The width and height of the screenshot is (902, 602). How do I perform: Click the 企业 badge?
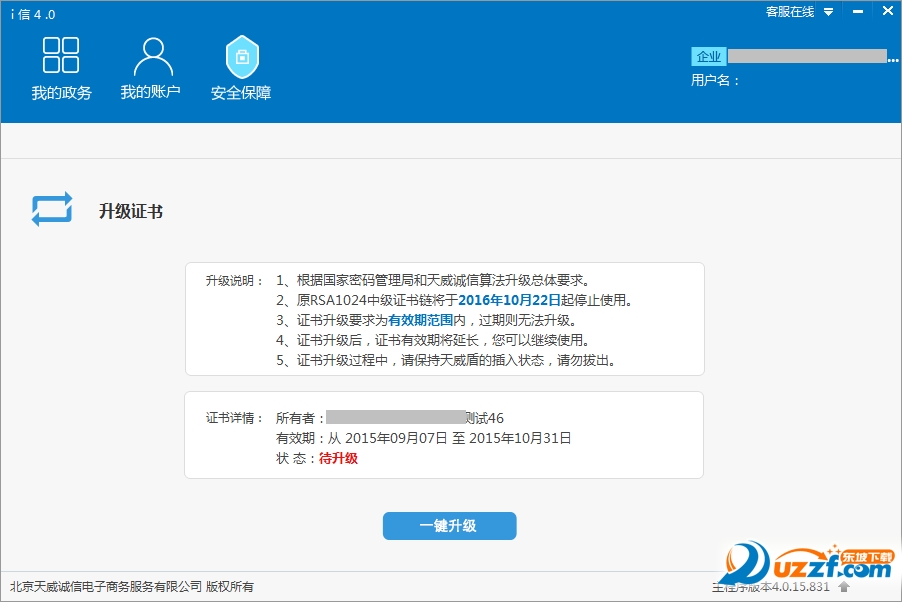tap(709, 56)
